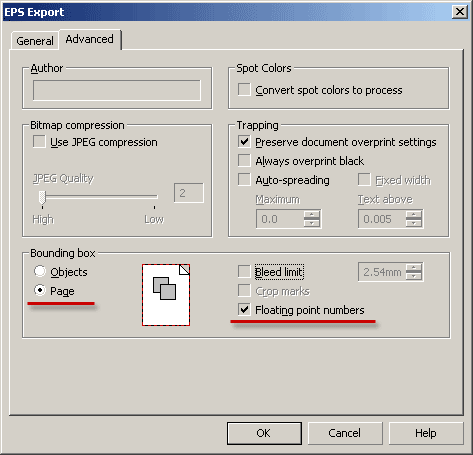Decrease the Text above value with down arrow
Image resolution: width=473 pixels, height=455 pixels.
414,223
